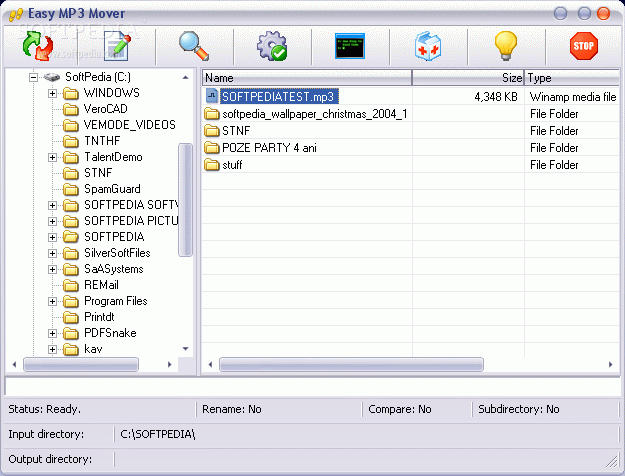Image resolution: width=625 pixels, height=476 pixels.
Task: Open the first-aid kit help icon
Action: point(428,46)
